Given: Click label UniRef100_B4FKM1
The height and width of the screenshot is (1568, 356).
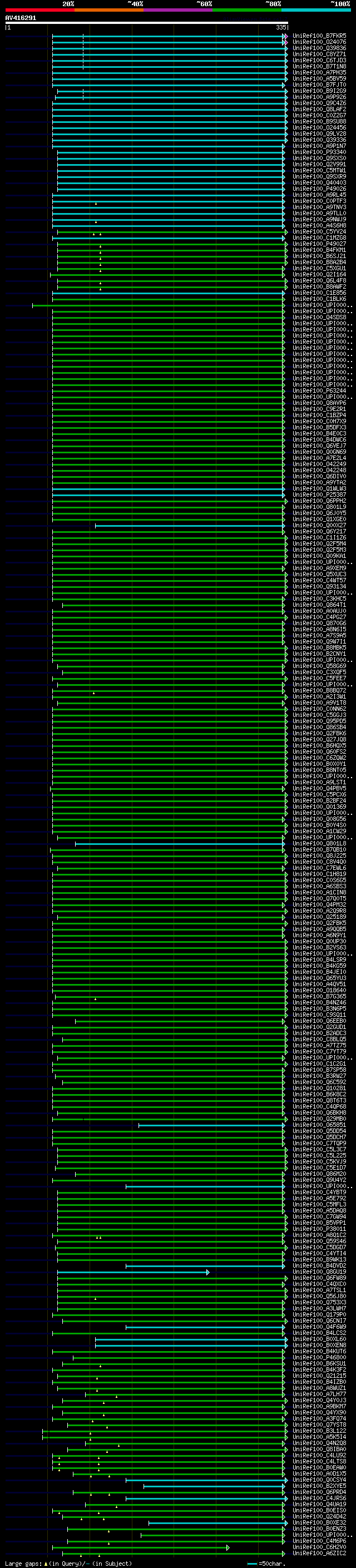Looking at the screenshot, I should 319,250.
